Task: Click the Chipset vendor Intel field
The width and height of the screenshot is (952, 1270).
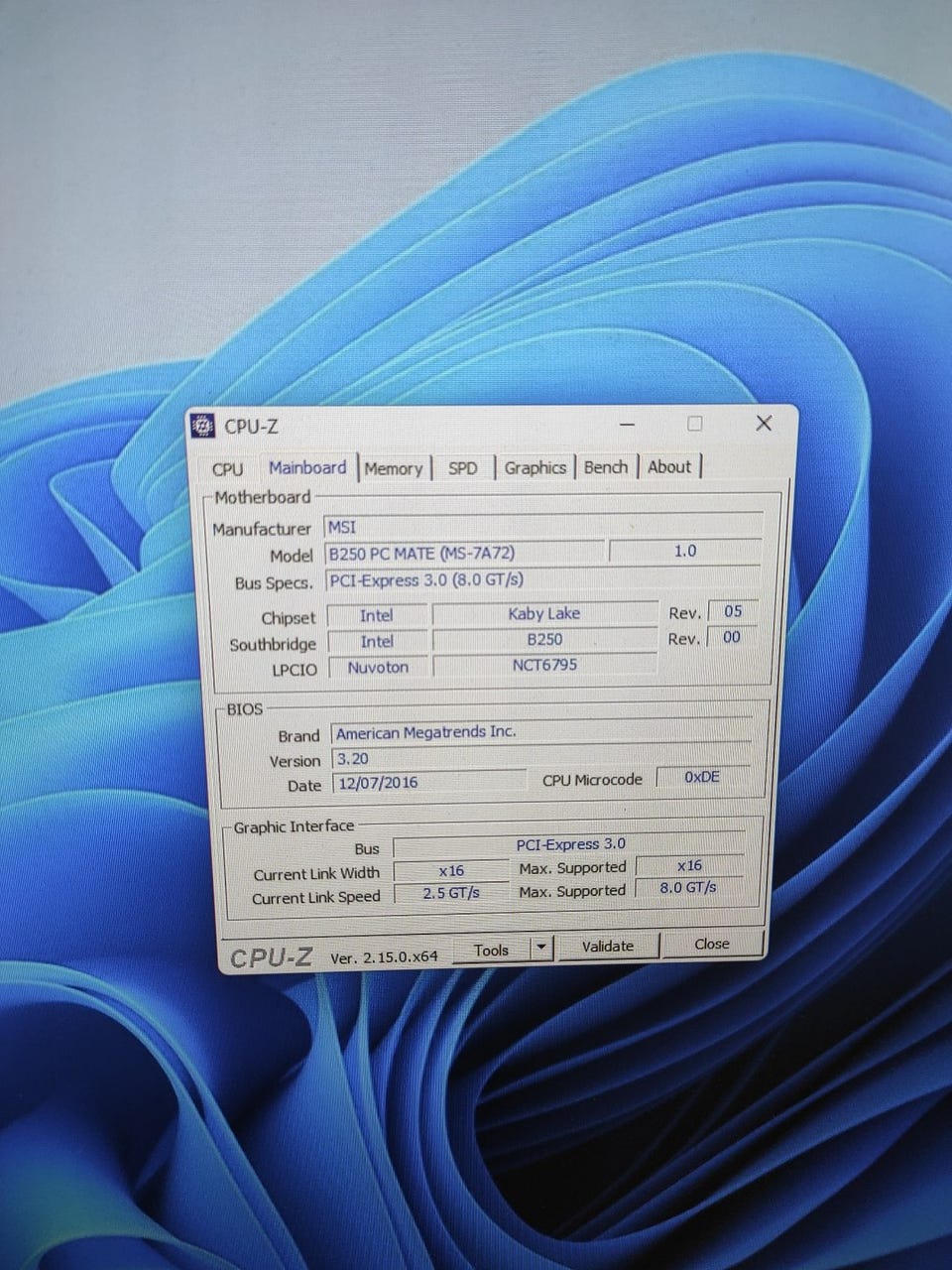Action: coord(377,615)
